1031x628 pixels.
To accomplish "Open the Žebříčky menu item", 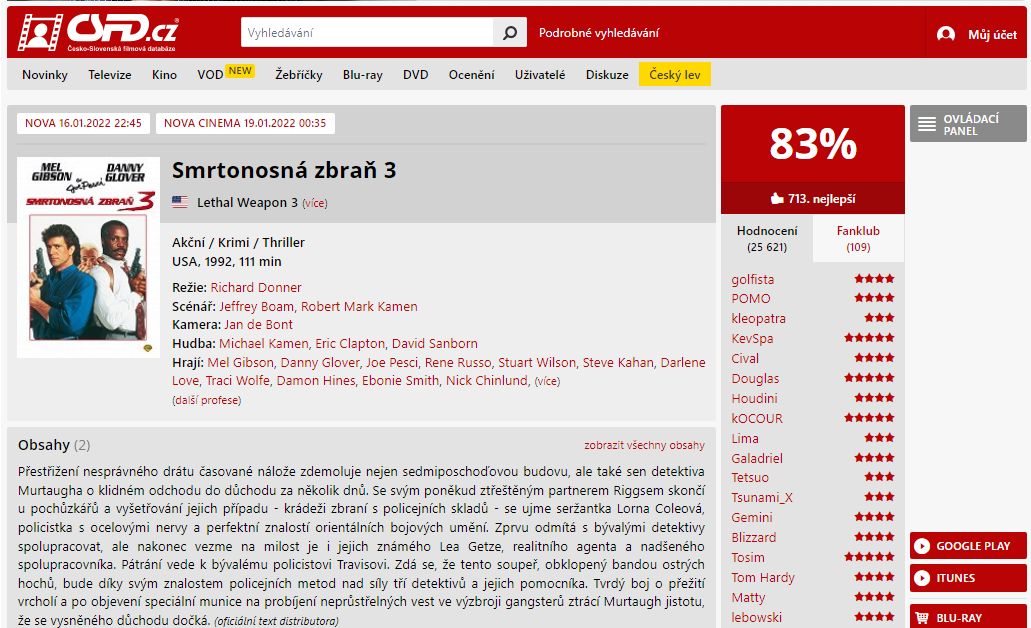I will (299, 75).
